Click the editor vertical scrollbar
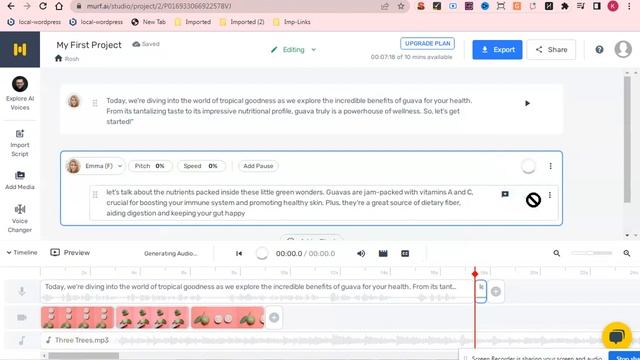Screen dimensions: 640x360 click(x=627, y=139)
